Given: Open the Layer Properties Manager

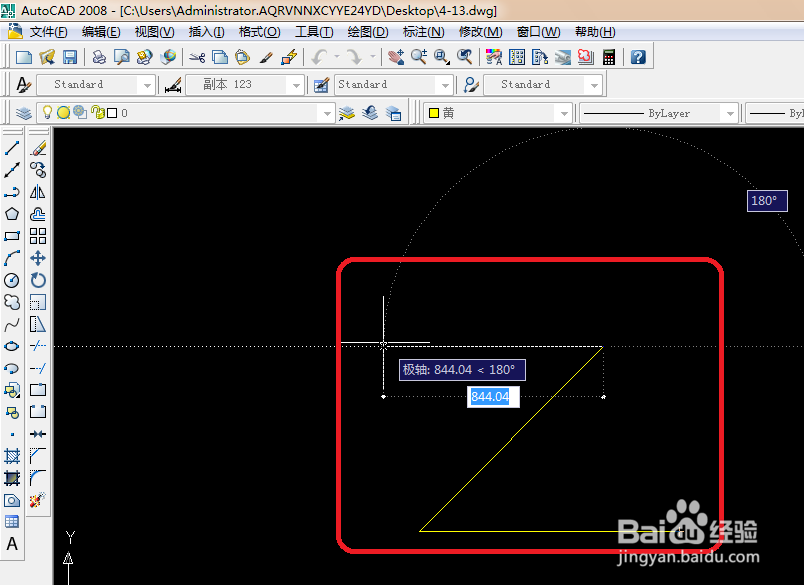Looking at the screenshot, I should point(24,113).
